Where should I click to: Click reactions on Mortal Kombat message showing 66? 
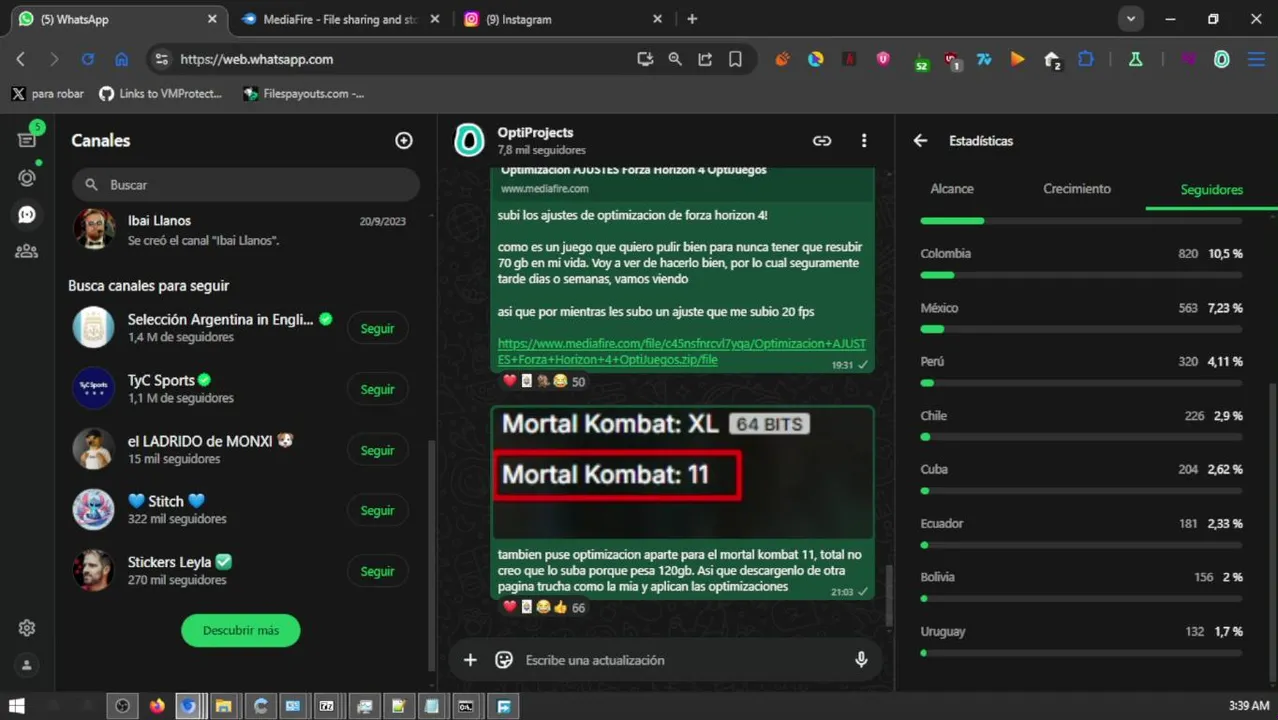544,607
